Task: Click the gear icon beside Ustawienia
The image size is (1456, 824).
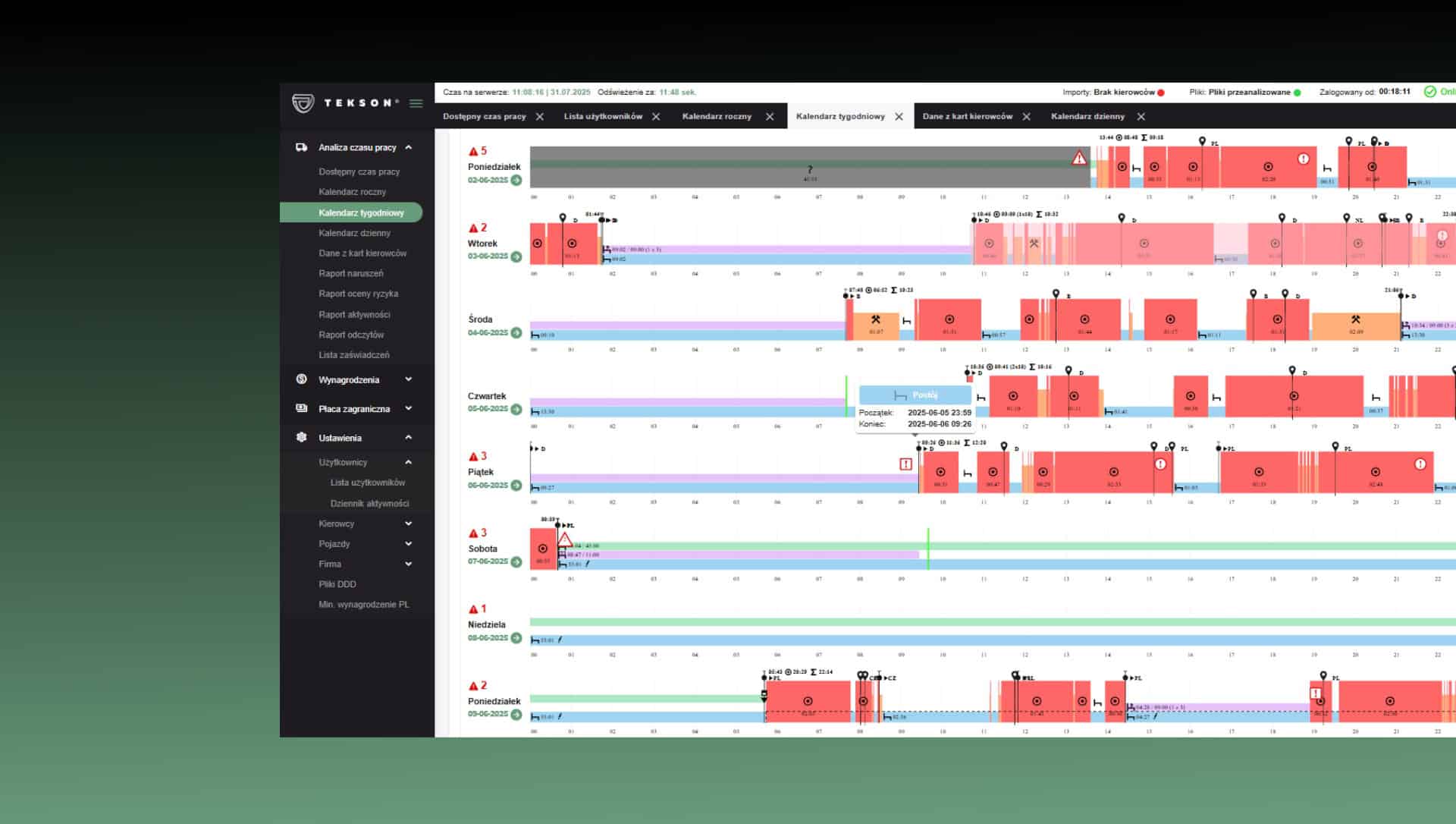Action: point(301,438)
